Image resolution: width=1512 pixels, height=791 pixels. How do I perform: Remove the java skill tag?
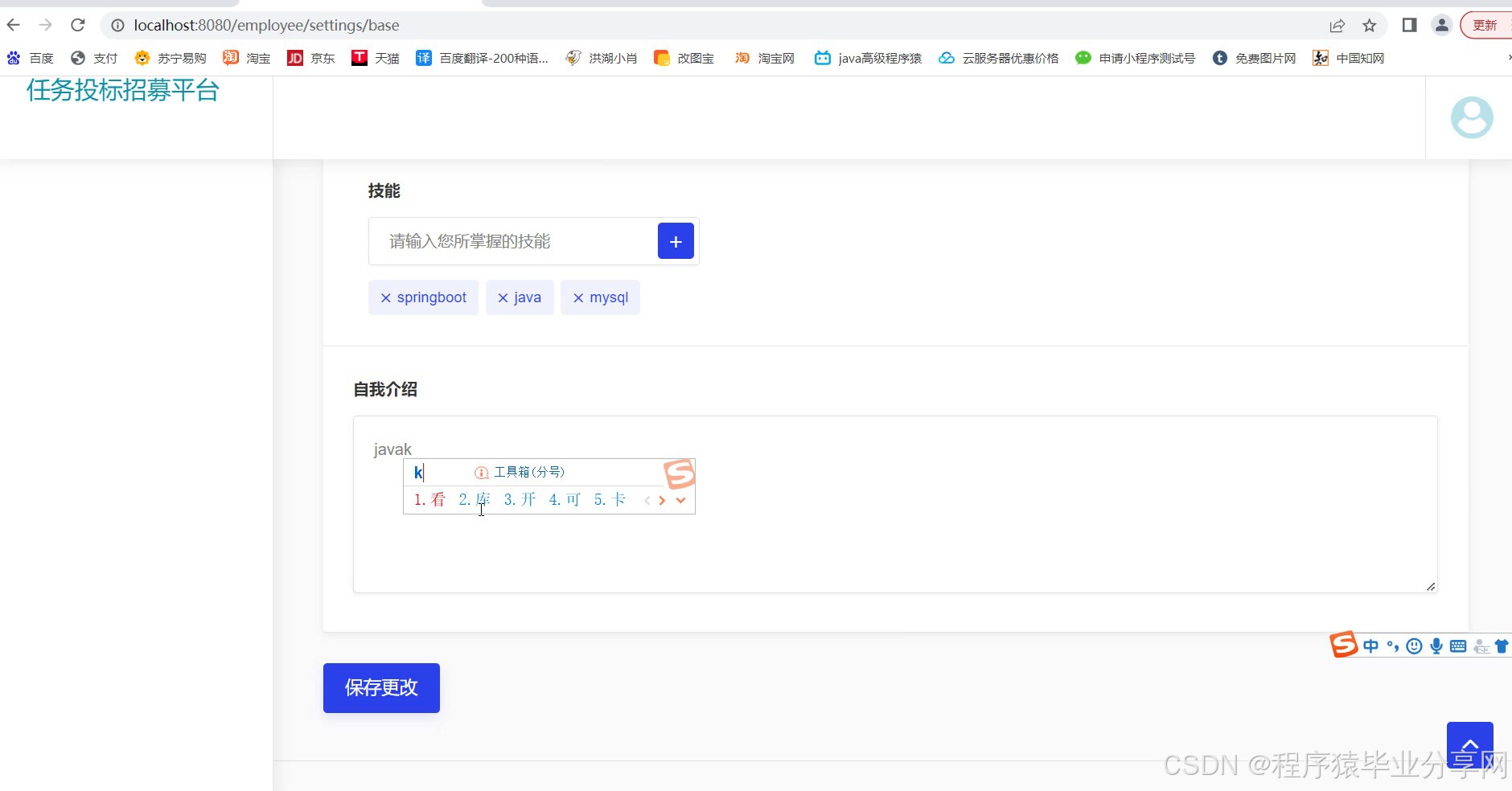pyautogui.click(x=503, y=297)
